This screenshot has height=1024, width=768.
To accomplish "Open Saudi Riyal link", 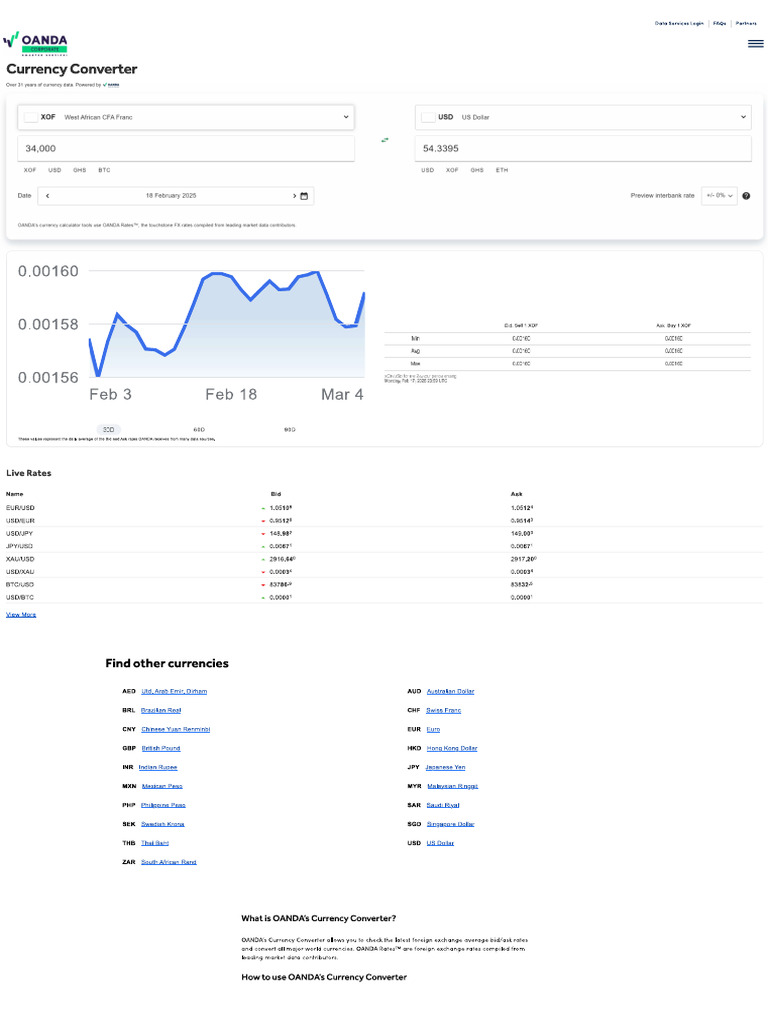I will point(443,805).
